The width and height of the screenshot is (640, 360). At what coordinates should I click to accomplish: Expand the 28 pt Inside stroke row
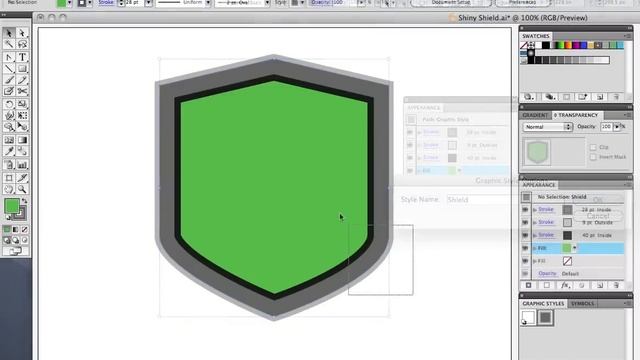click(535, 210)
